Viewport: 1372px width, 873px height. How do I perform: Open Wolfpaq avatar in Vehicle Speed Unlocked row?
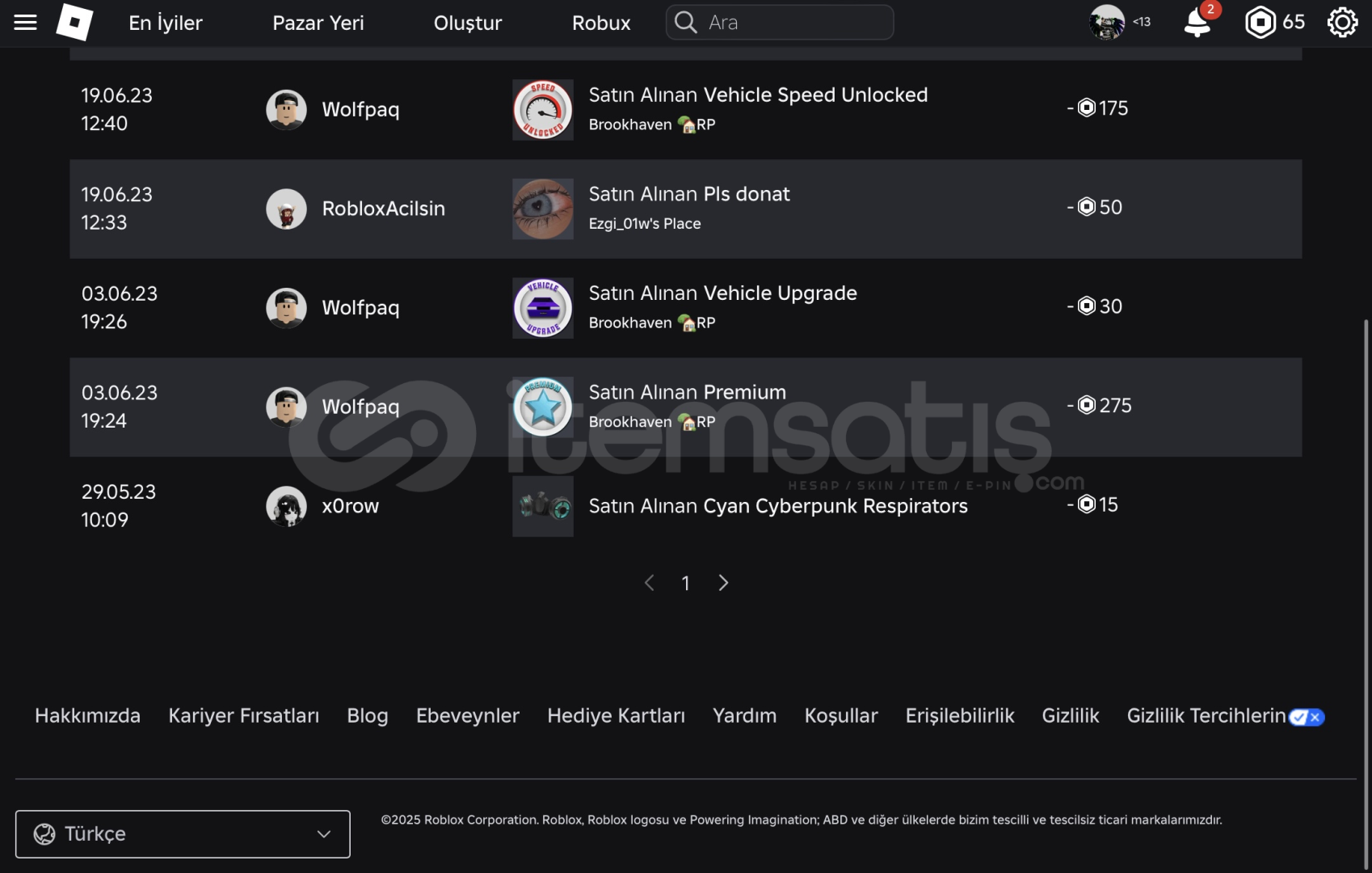(286, 109)
